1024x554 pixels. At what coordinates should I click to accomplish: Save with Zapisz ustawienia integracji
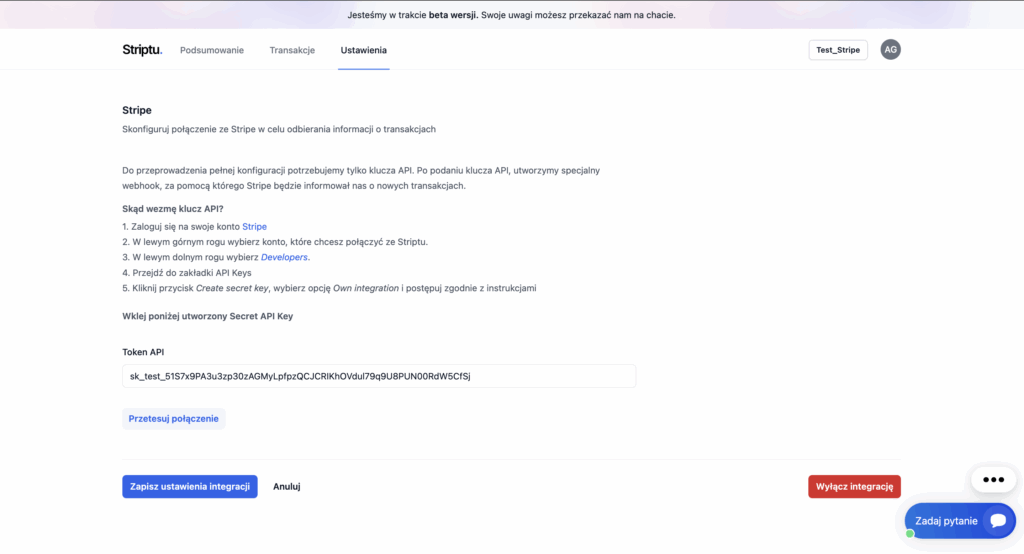tap(190, 487)
